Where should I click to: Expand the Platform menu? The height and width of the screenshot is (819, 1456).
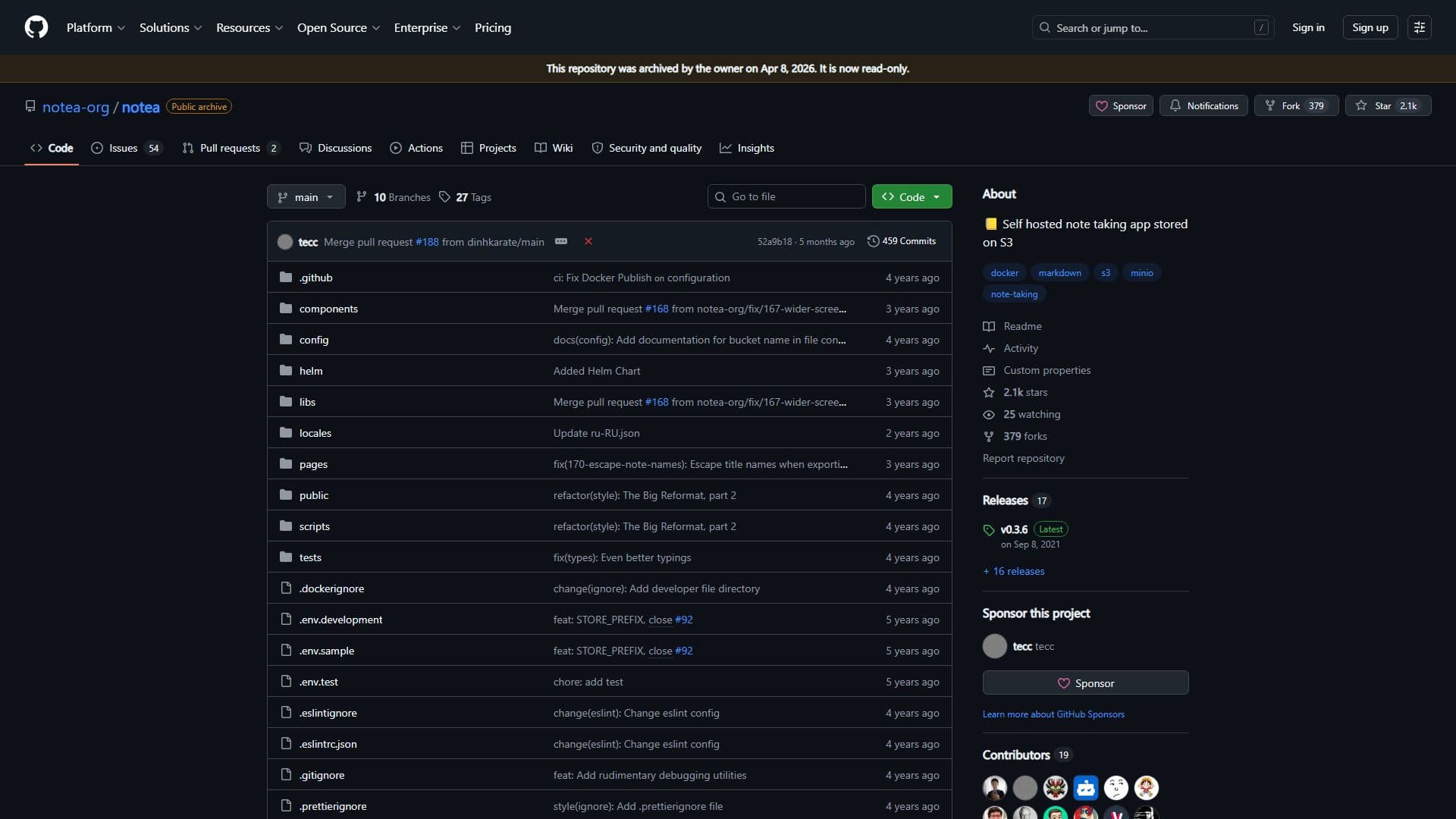coord(96,27)
